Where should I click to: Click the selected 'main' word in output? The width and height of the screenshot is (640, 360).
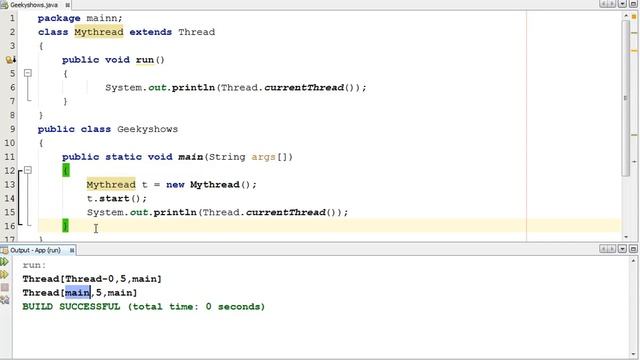[78, 293]
